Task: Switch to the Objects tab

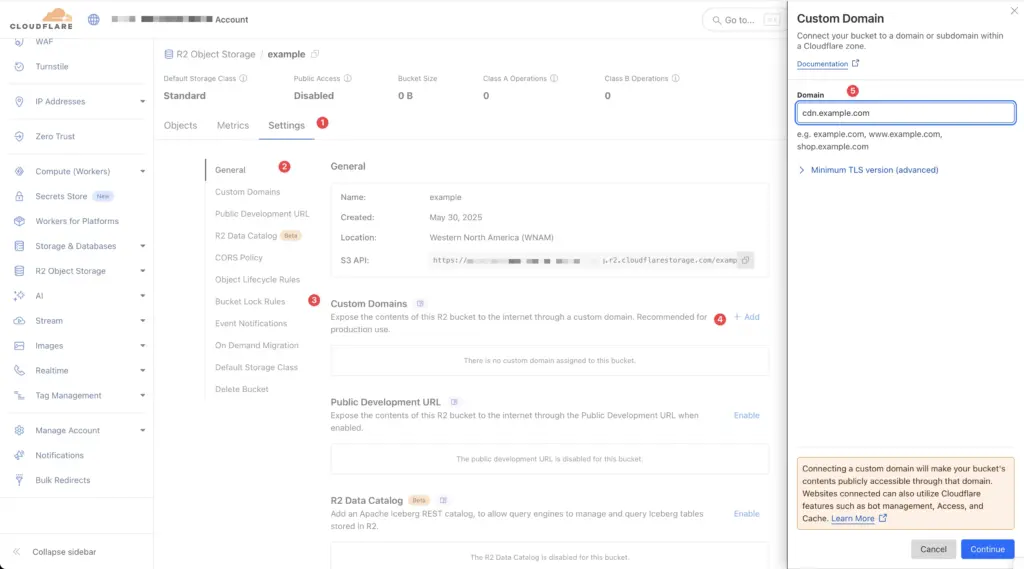Action: [180, 125]
